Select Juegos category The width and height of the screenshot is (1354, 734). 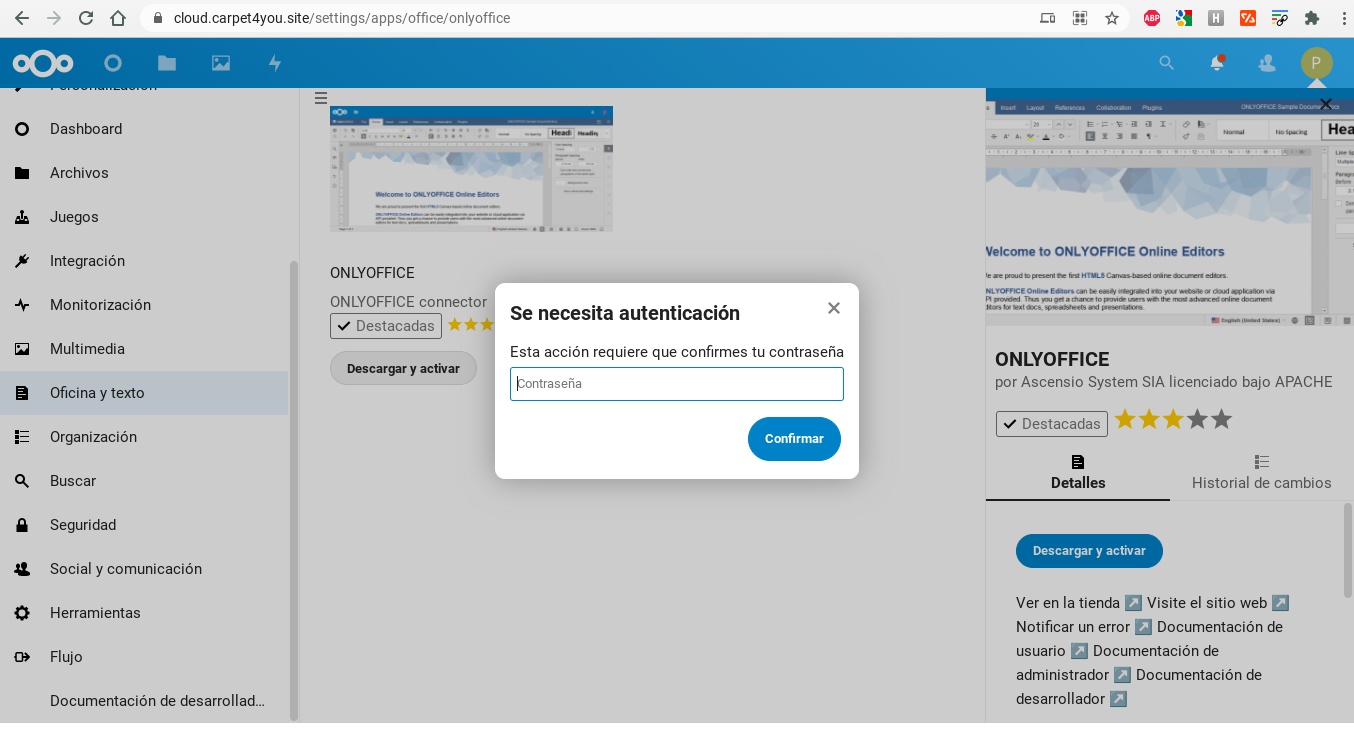coord(144,217)
